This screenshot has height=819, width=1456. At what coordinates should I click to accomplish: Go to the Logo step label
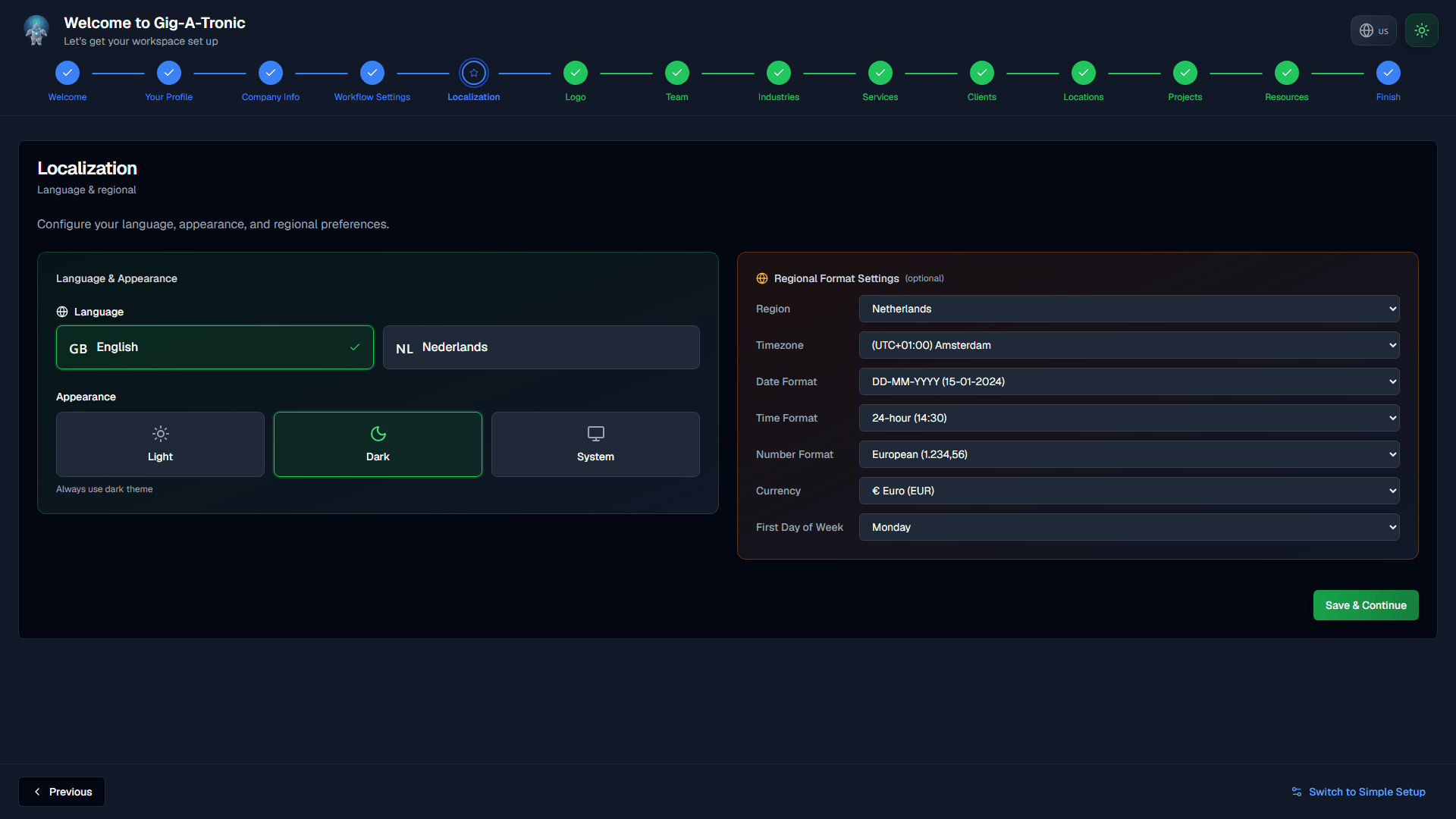click(576, 97)
